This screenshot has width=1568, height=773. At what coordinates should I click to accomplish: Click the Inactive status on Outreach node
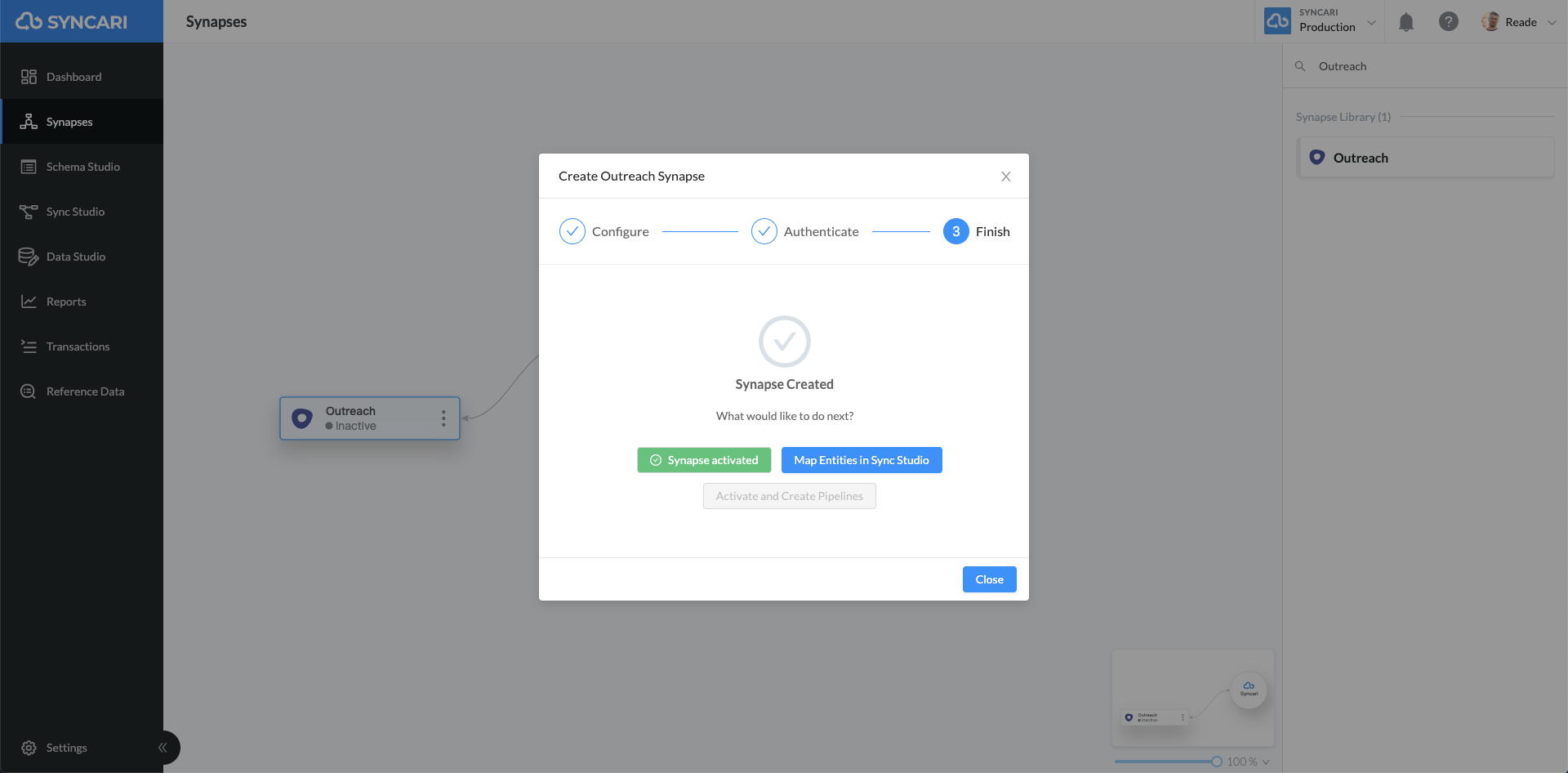tap(351, 426)
